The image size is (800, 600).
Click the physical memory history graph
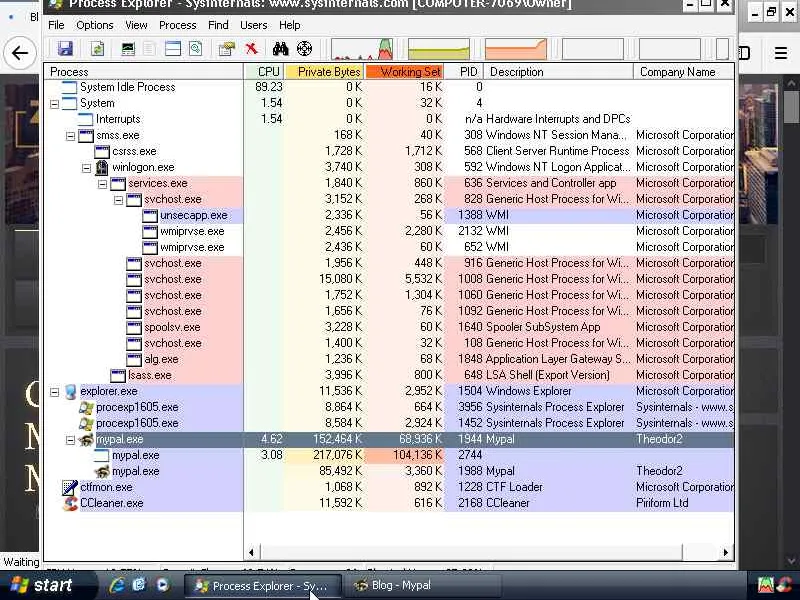coord(516,49)
